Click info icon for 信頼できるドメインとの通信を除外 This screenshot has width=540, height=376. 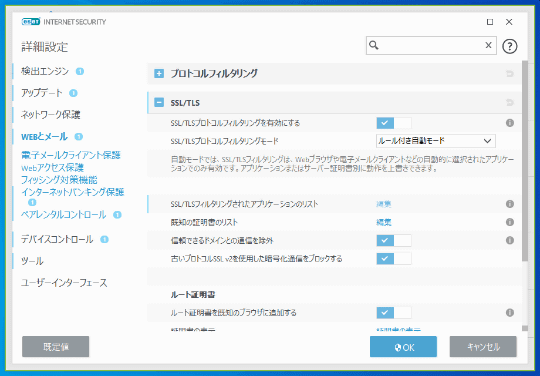(x=510, y=240)
